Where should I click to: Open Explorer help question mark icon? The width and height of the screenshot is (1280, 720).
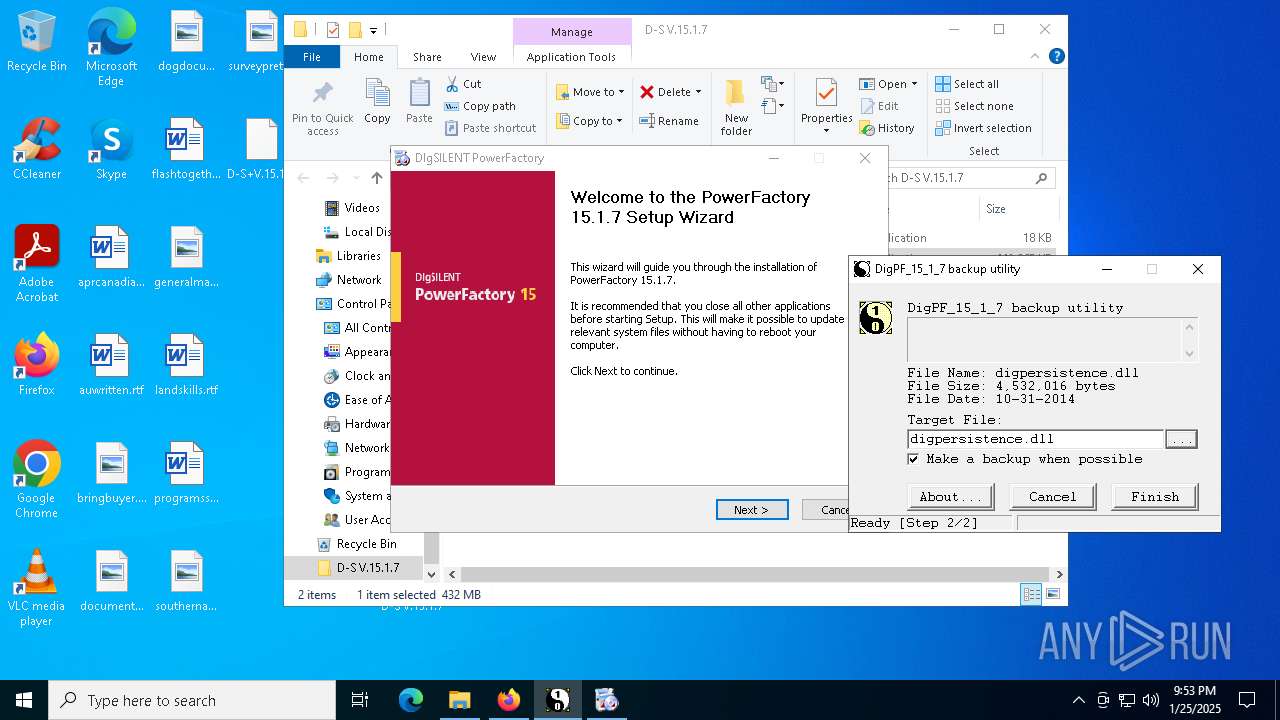pos(1057,57)
